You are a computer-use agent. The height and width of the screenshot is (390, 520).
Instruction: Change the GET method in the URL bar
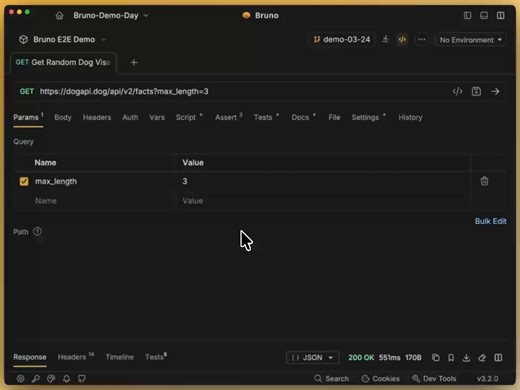tap(27, 91)
